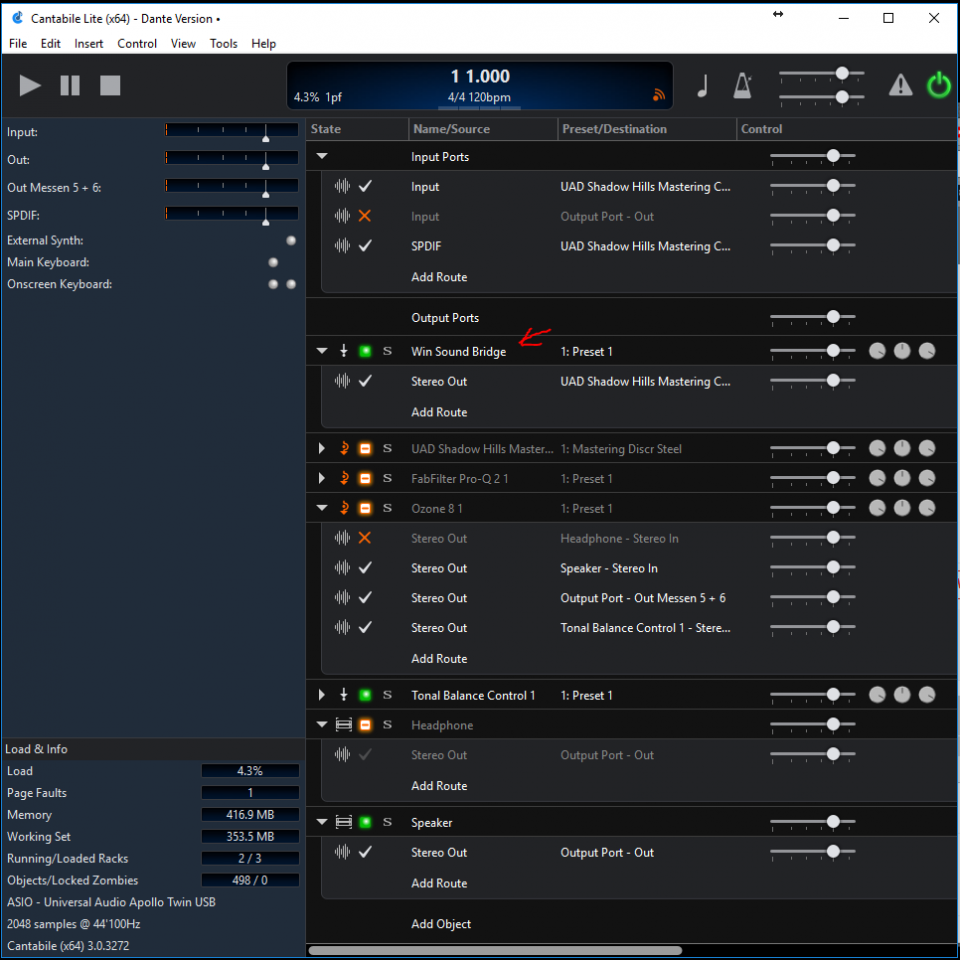Click the last knob on Tonal Balance Control row
960x960 pixels.
pyautogui.click(x=927, y=694)
